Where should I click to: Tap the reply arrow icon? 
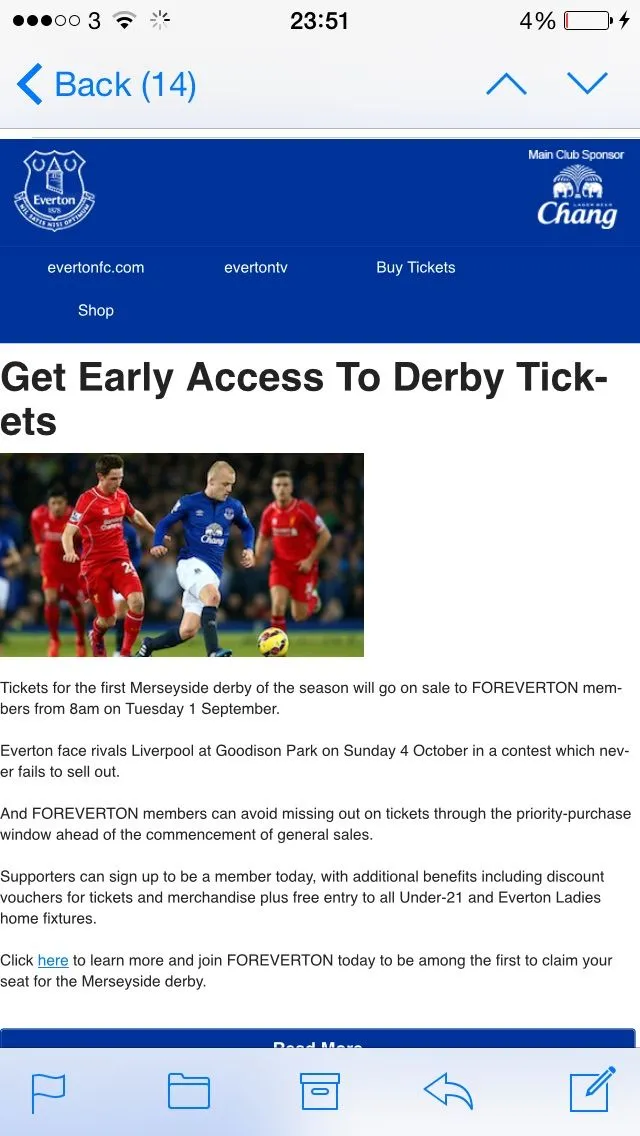[448, 1091]
